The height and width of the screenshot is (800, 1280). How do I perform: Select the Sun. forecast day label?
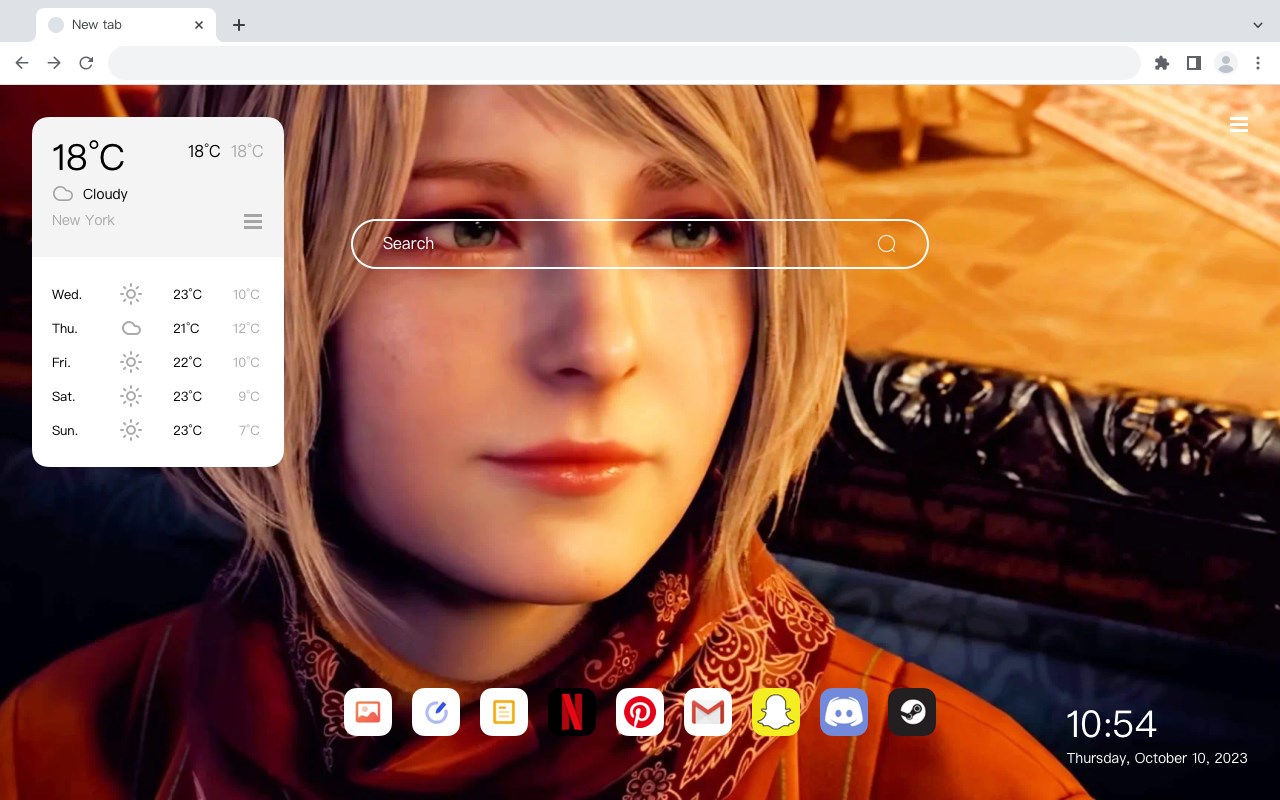(65, 431)
